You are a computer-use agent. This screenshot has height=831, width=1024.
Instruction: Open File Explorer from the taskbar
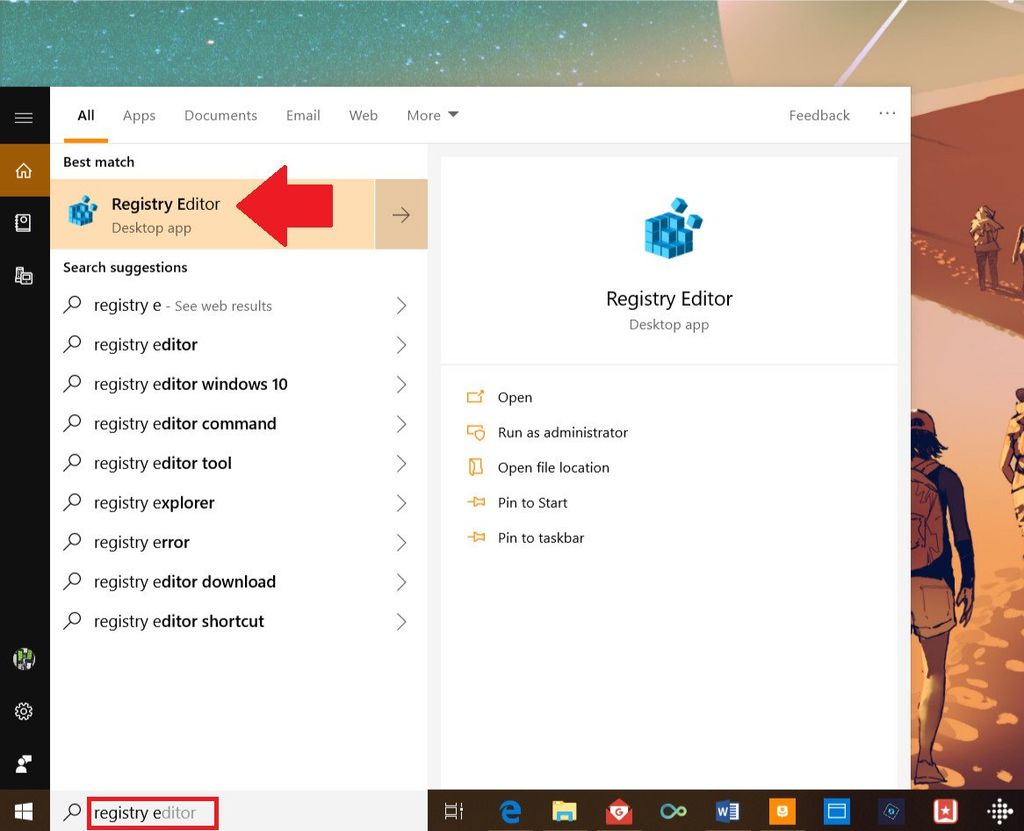tap(565, 811)
